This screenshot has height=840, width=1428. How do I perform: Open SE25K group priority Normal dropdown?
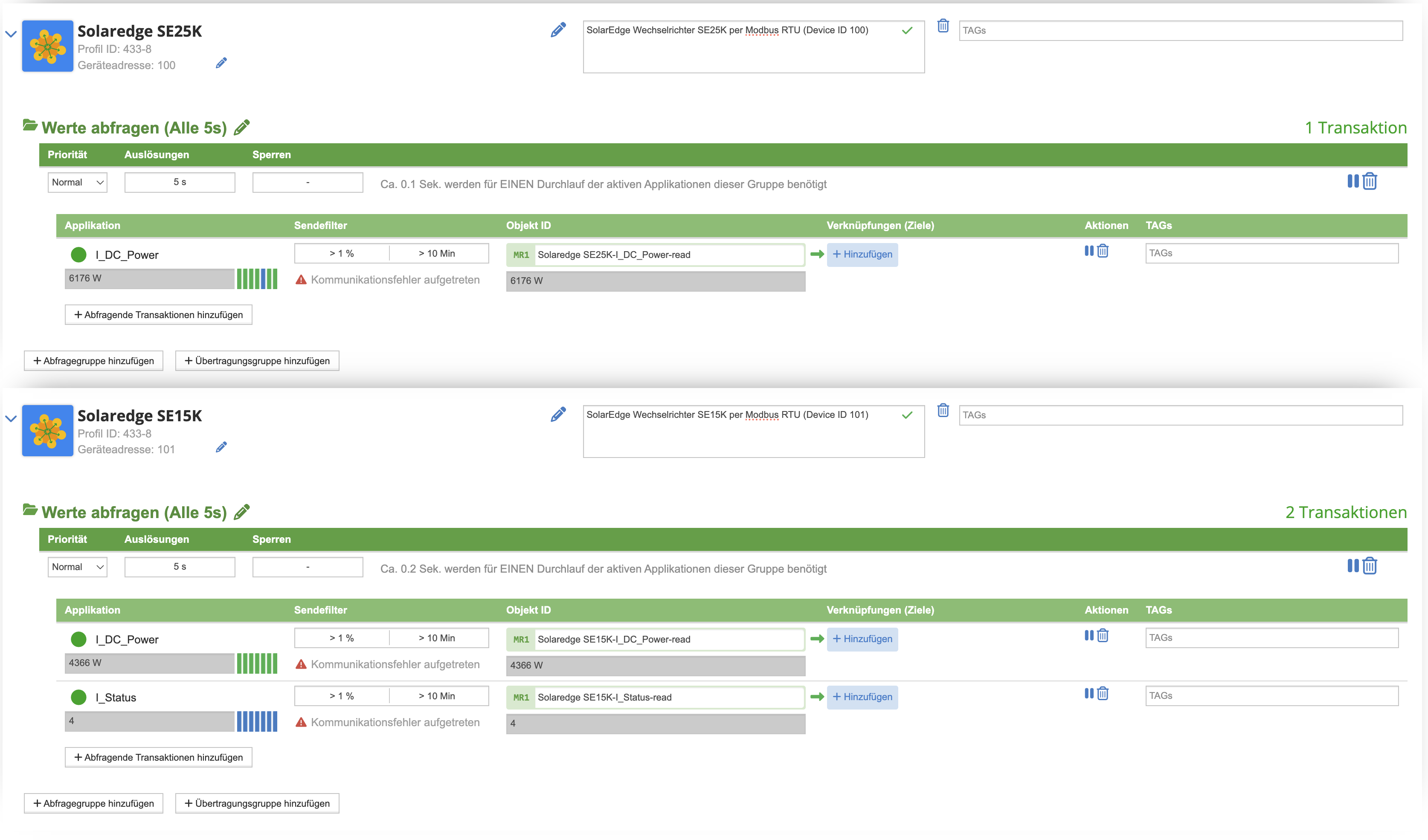tap(78, 182)
